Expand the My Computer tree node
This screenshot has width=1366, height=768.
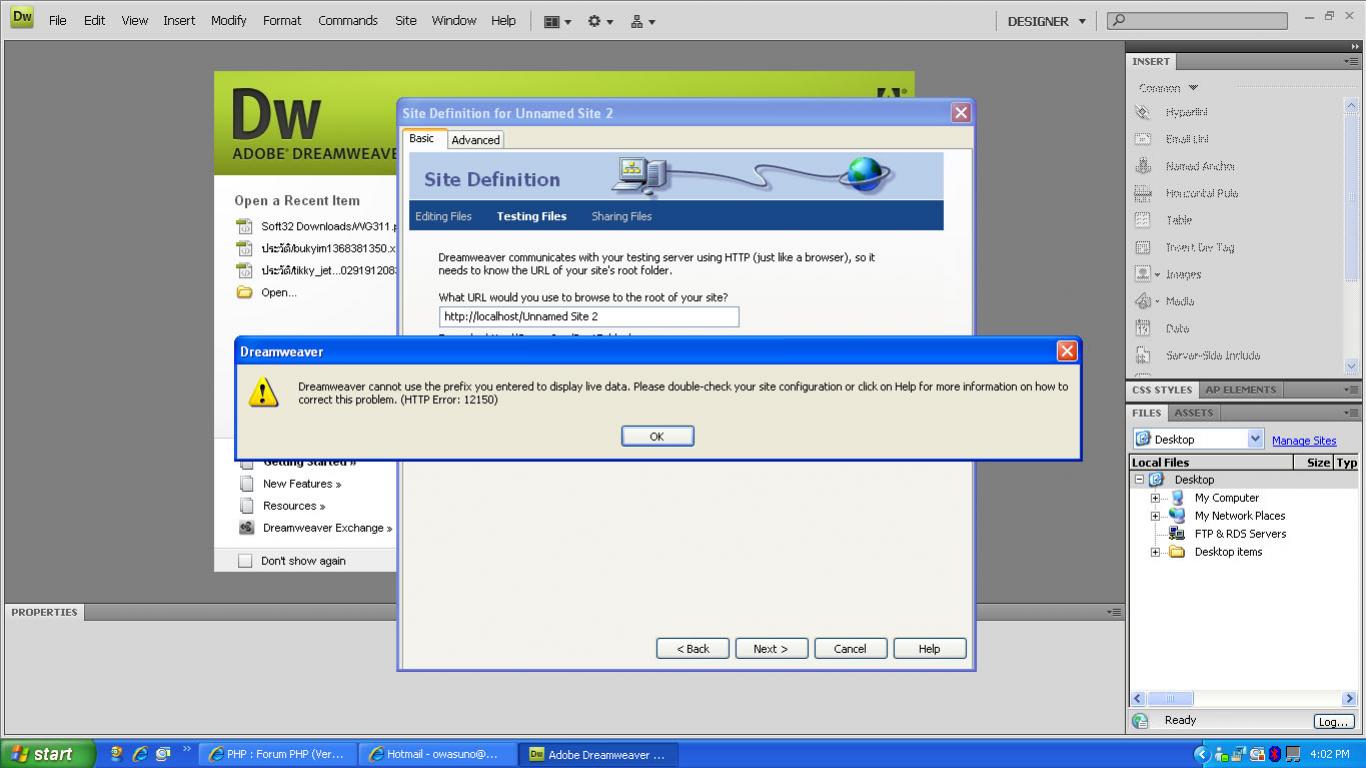[1155, 498]
